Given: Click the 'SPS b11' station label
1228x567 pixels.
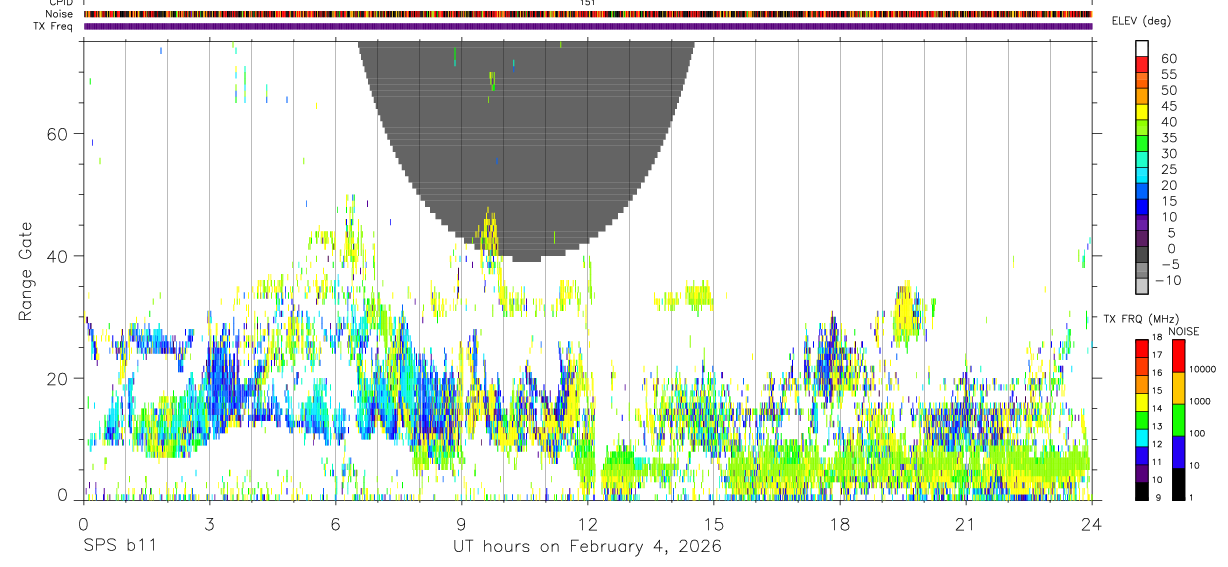Looking at the screenshot, I should (x=118, y=547).
